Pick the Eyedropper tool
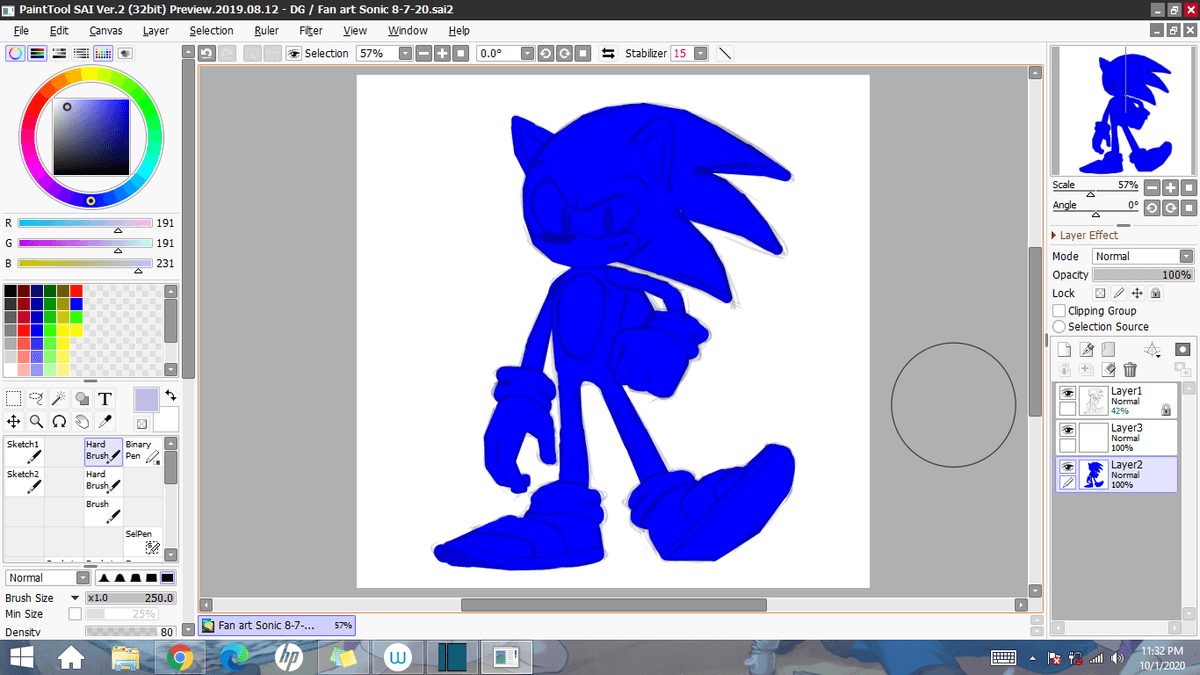This screenshot has height=675, width=1200. pyautogui.click(x=103, y=422)
